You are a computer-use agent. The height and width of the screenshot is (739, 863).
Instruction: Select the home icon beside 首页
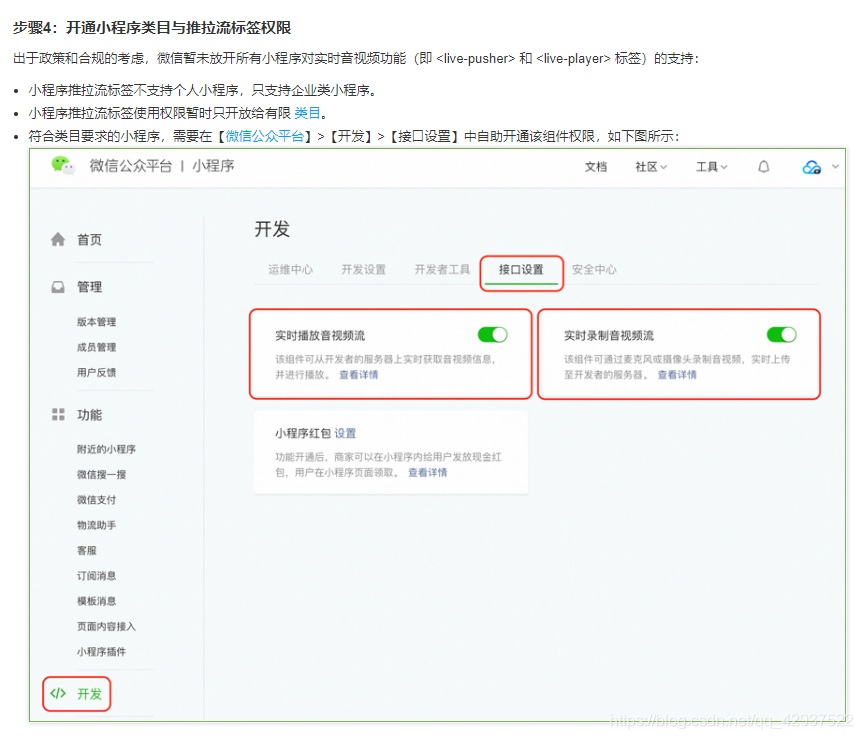point(57,238)
